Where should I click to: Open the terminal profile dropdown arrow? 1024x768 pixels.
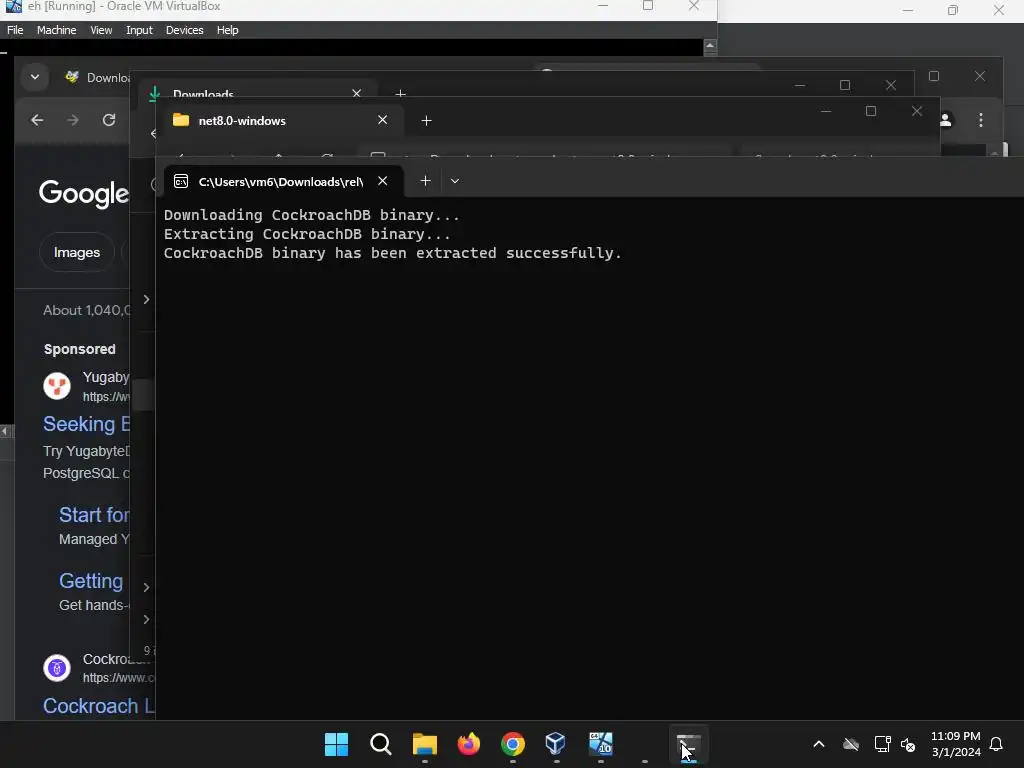point(455,181)
